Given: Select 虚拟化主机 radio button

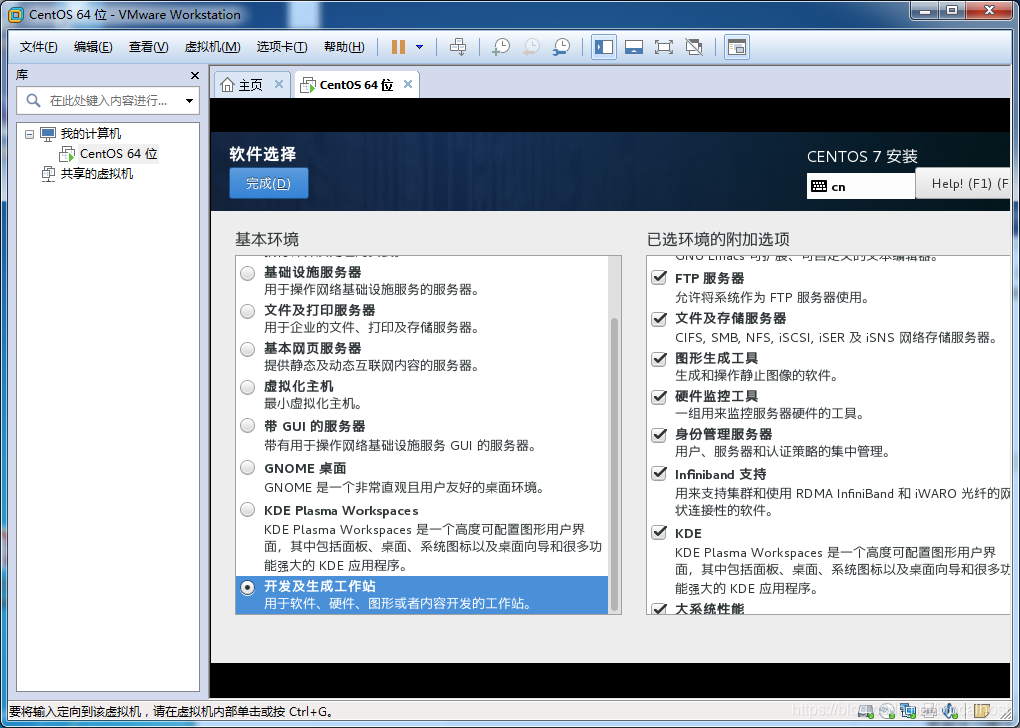Looking at the screenshot, I should pyautogui.click(x=247, y=387).
